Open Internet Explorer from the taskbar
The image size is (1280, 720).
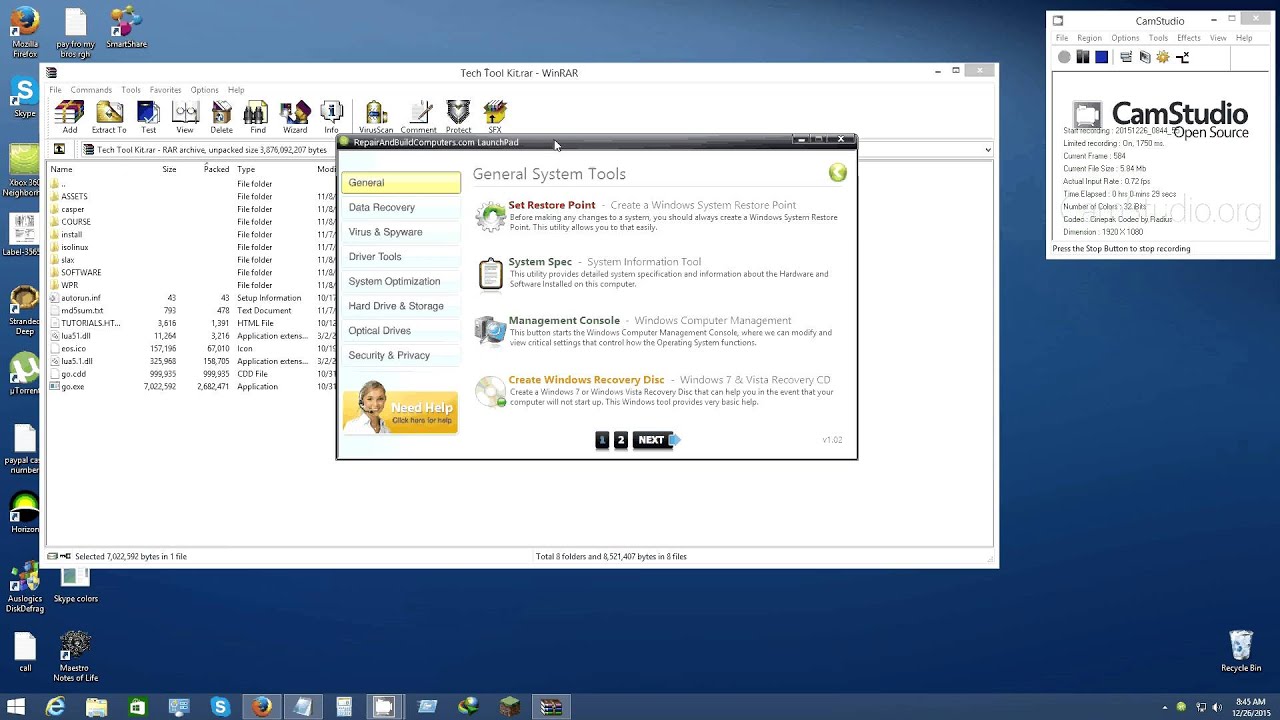(x=56, y=707)
